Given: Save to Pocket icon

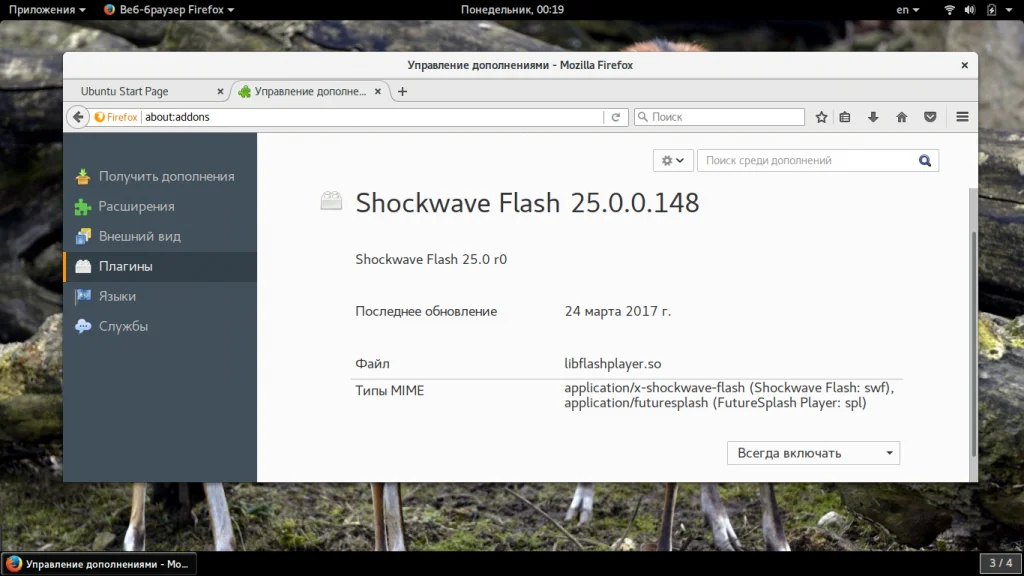Looking at the screenshot, I should pyautogui.click(x=930, y=117).
